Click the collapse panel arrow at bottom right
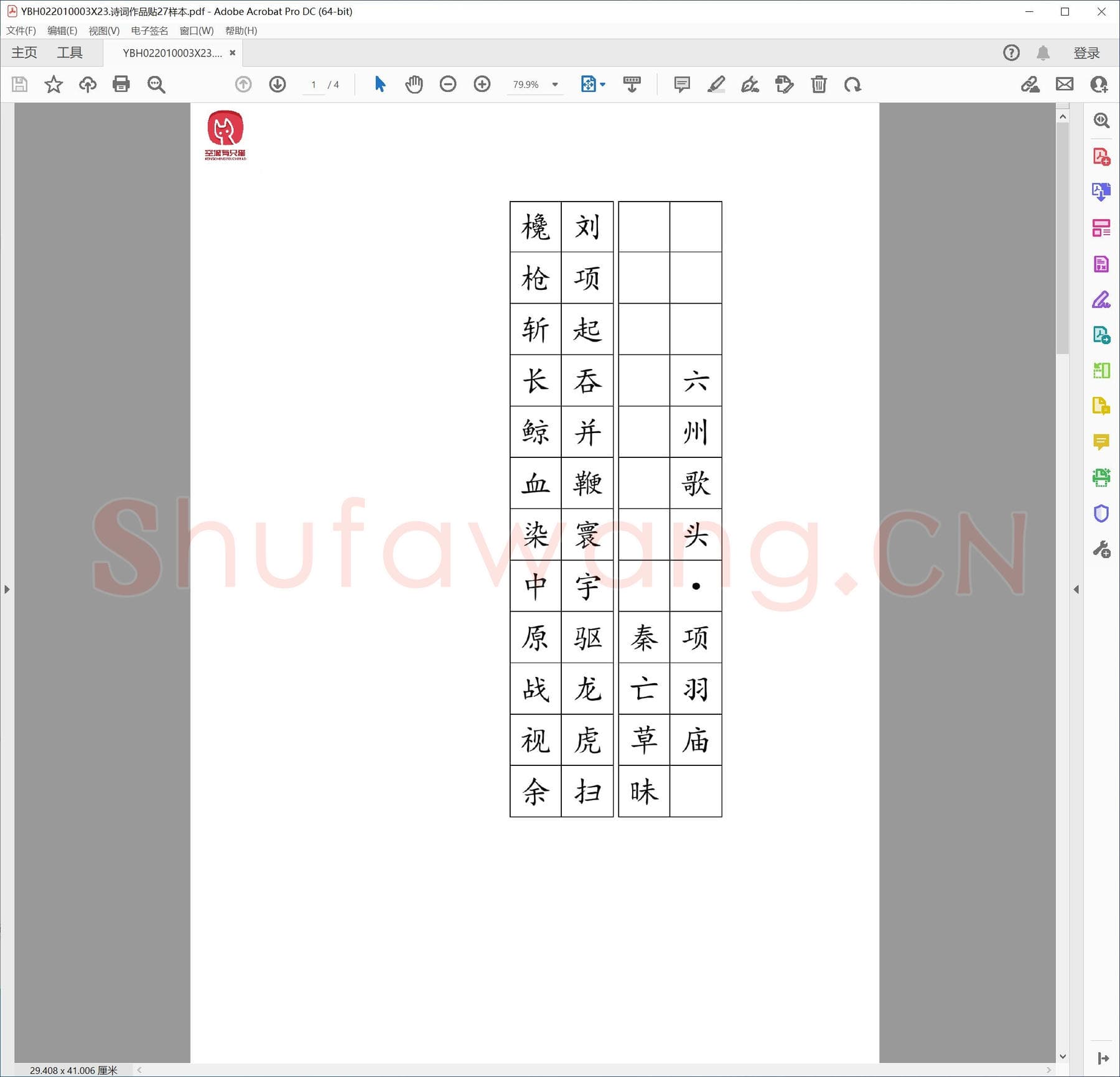Image resolution: width=1120 pixels, height=1077 pixels. [x=1103, y=1058]
